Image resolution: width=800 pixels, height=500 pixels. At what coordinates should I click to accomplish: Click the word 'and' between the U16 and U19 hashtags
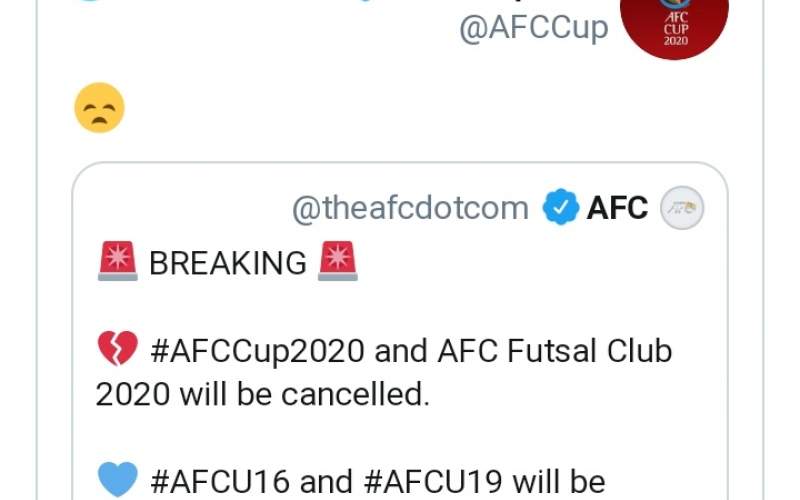point(326,482)
